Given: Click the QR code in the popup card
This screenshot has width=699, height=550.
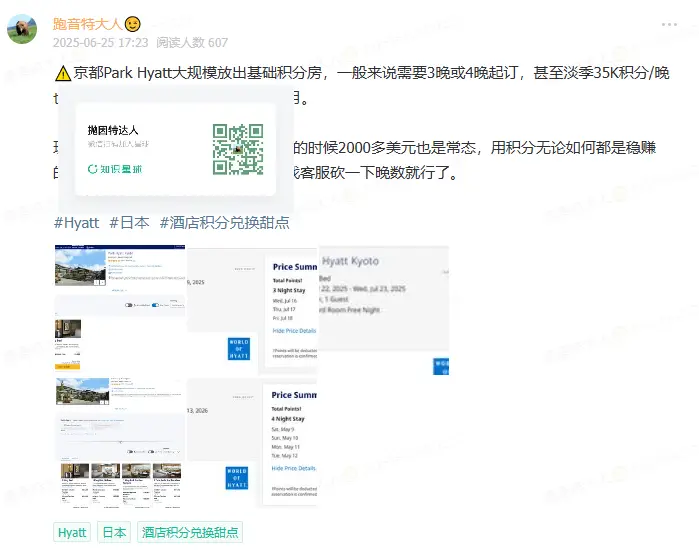Looking at the screenshot, I should (238, 149).
